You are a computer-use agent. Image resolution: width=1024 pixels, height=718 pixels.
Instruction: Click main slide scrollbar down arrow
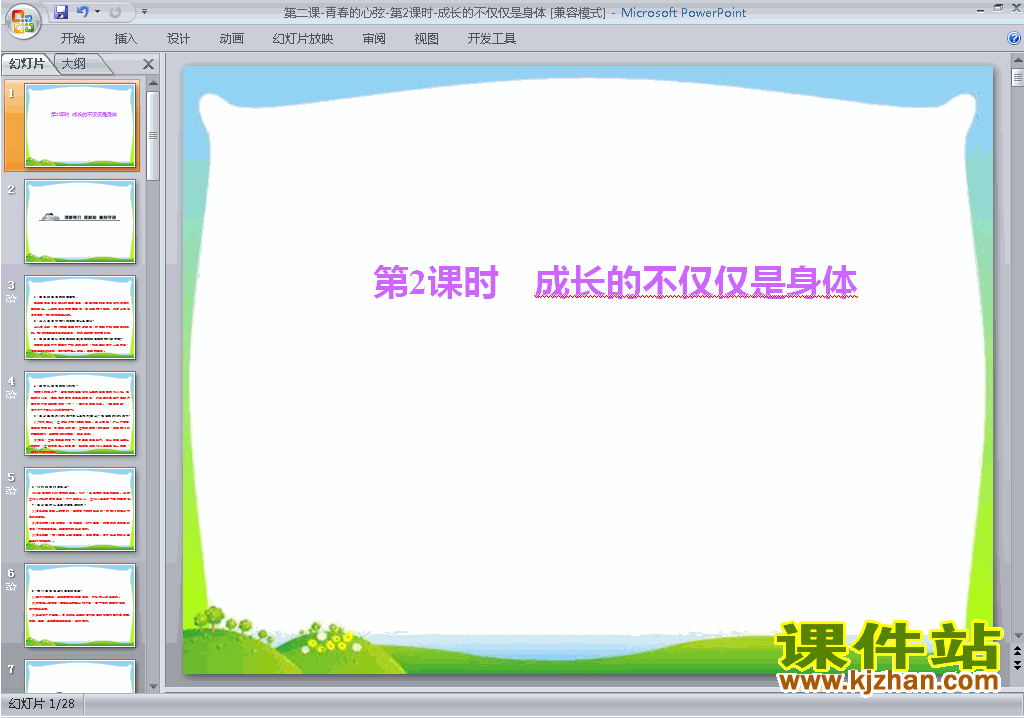click(x=1017, y=636)
